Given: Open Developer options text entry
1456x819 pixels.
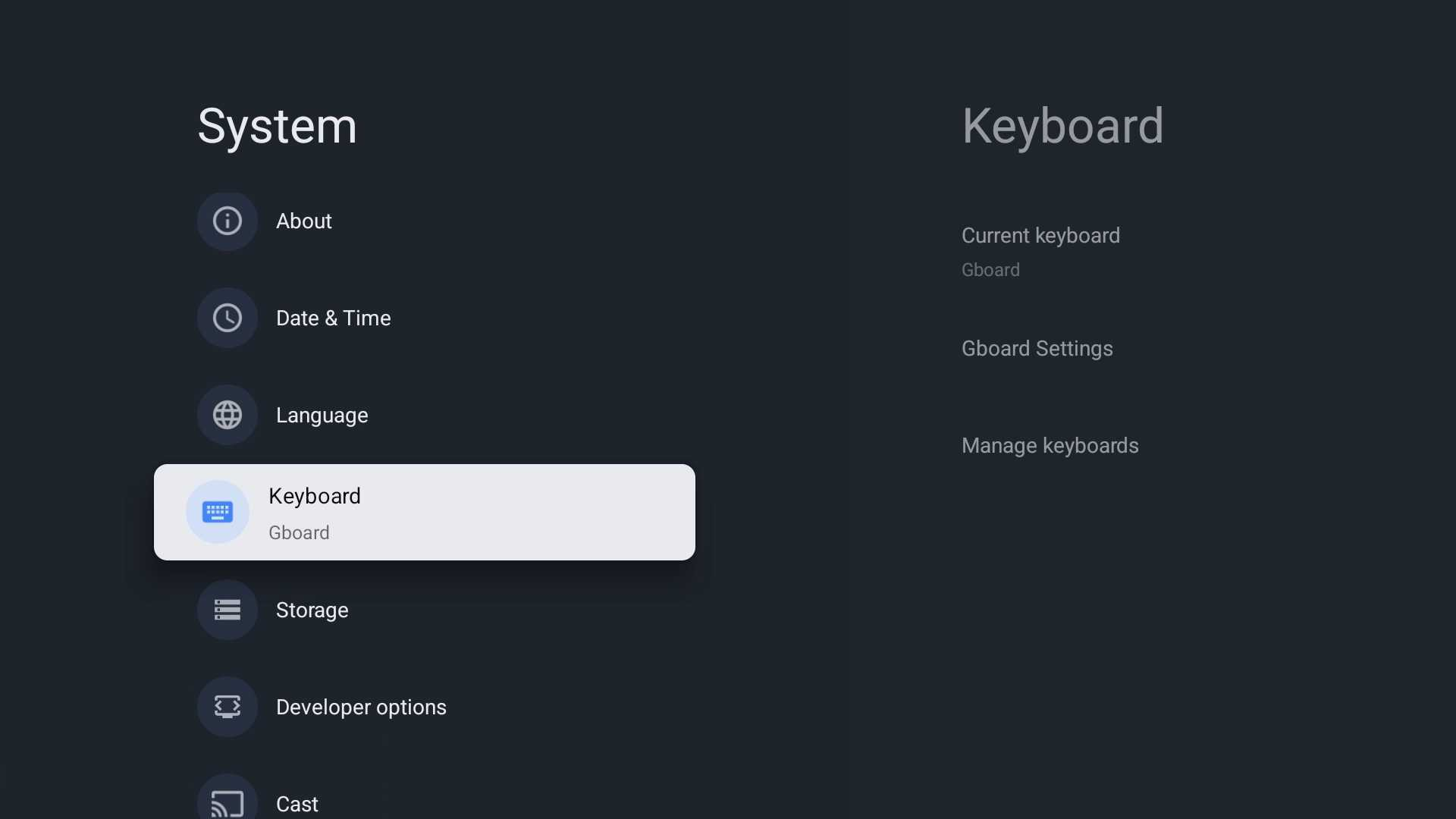Looking at the screenshot, I should (x=361, y=708).
